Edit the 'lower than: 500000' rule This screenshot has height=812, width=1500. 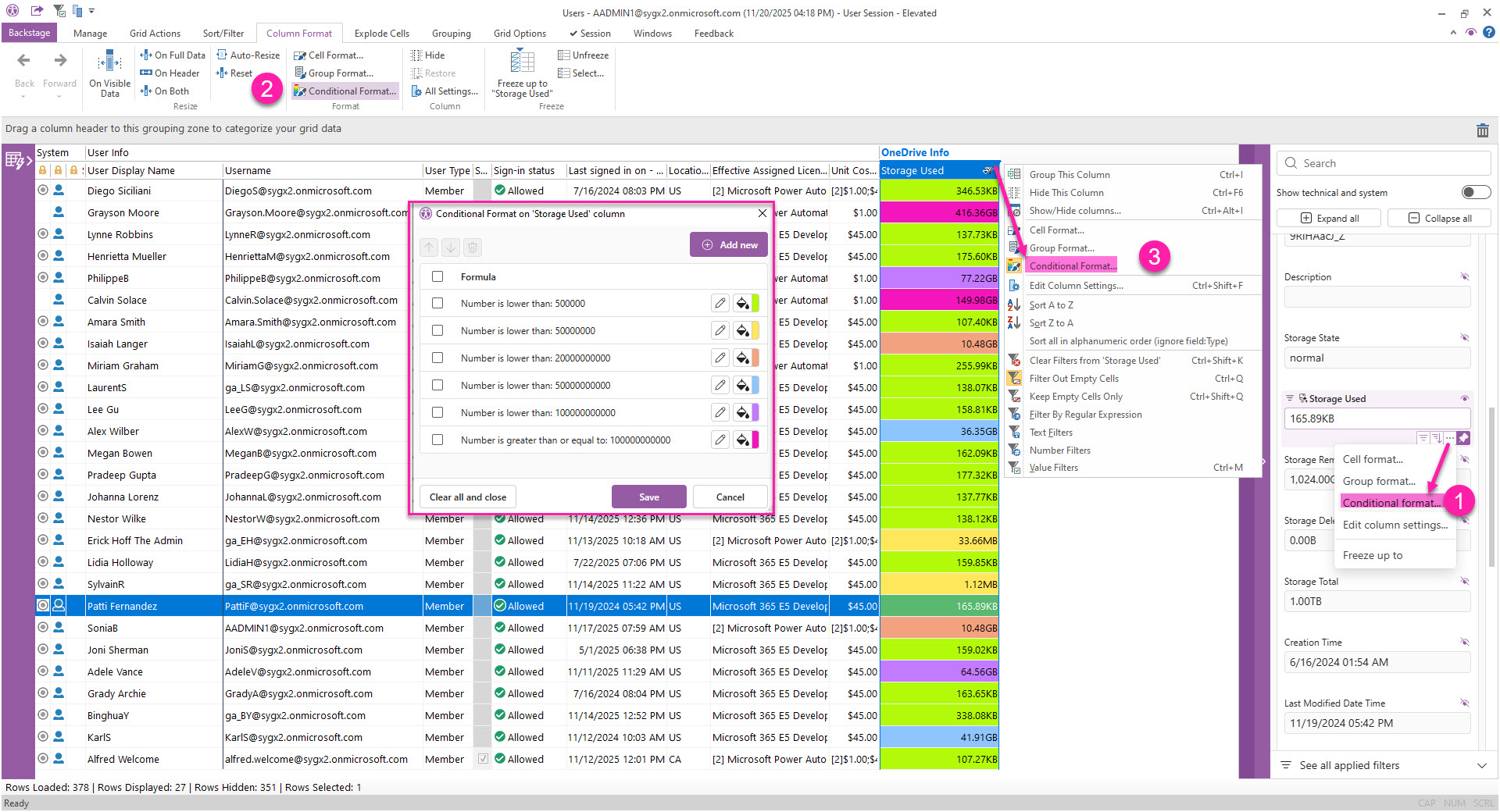(x=720, y=304)
